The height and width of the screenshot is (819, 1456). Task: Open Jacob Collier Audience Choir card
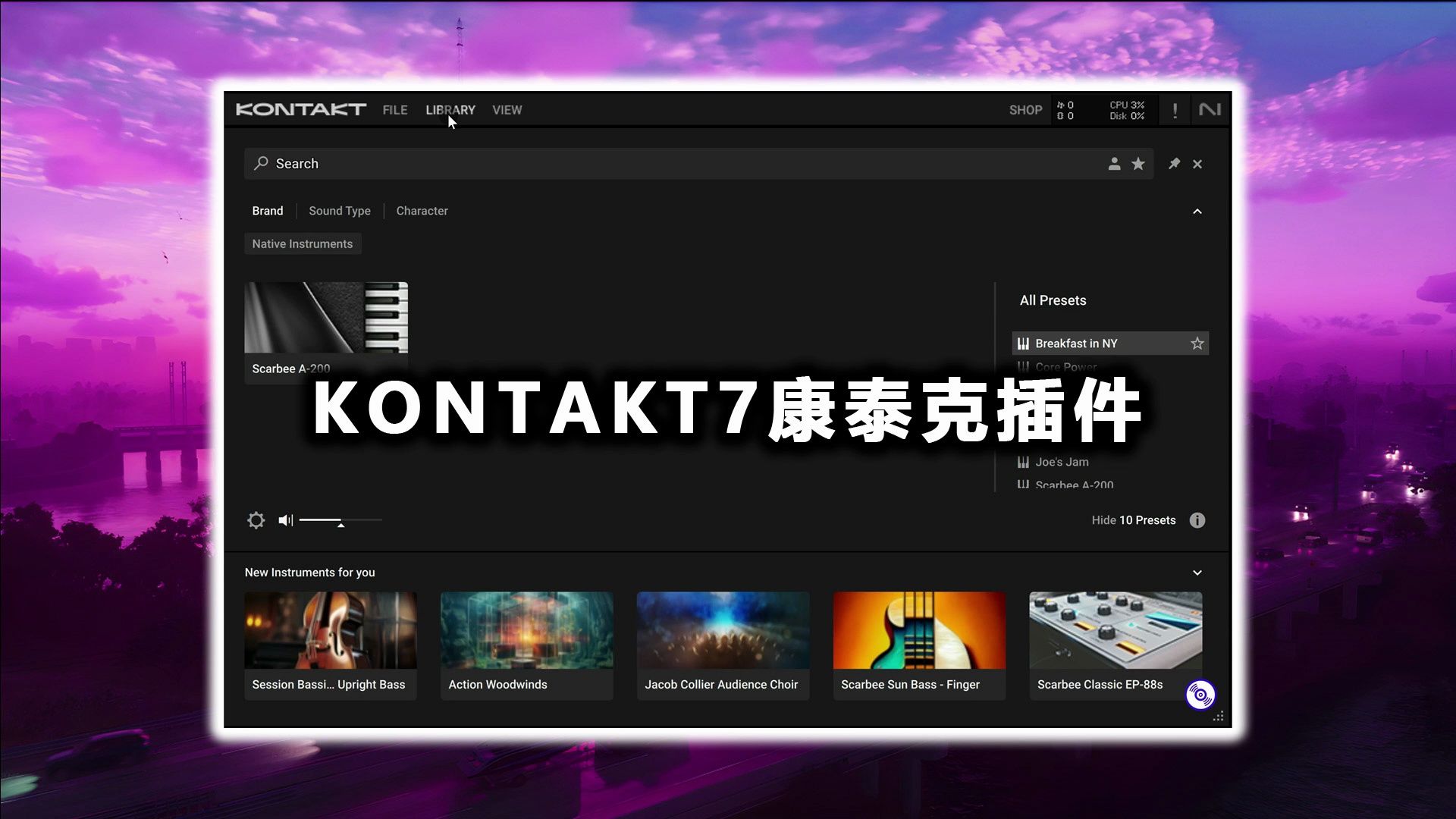point(723,645)
